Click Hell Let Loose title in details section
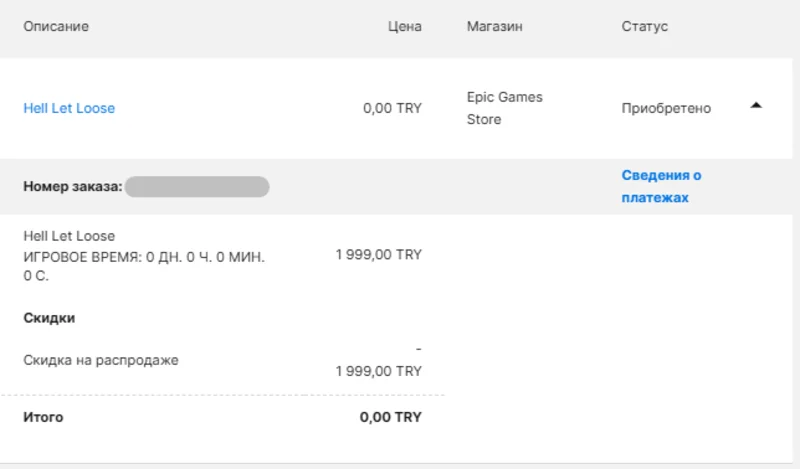 (69, 236)
